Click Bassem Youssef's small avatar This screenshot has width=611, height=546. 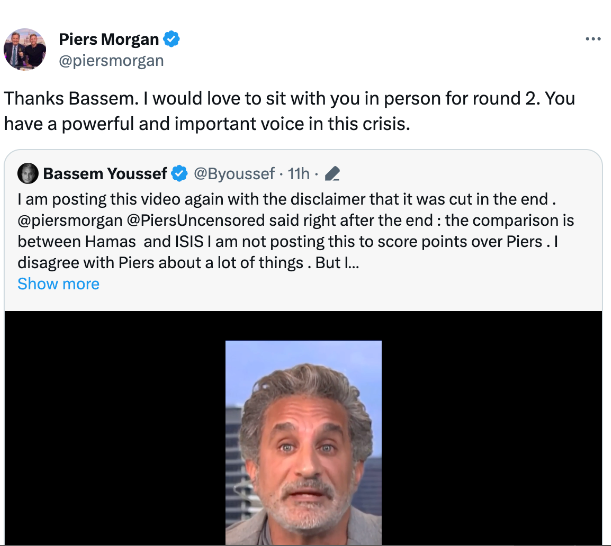28,173
